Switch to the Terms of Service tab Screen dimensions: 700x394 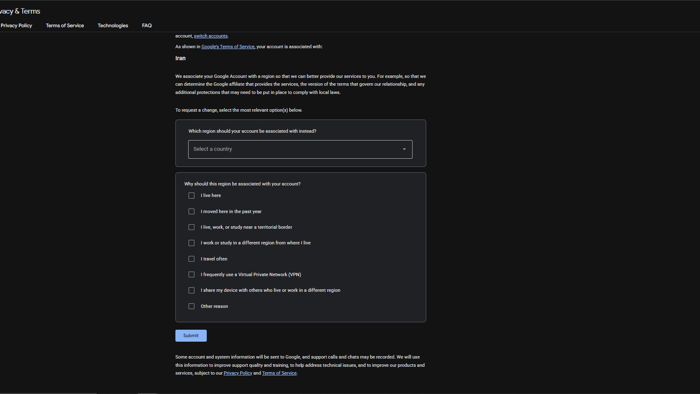pyautogui.click(x=65, y=25)
